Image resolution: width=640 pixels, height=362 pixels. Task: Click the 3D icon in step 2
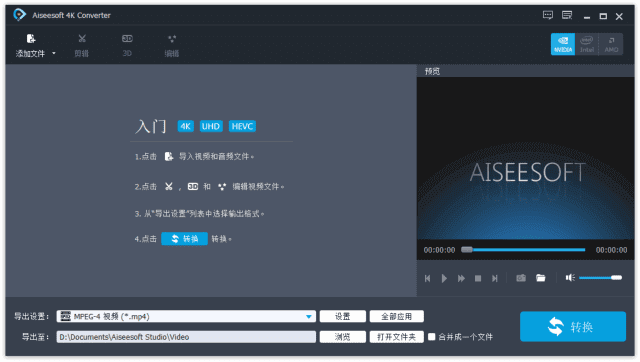(x=193, y=187)
